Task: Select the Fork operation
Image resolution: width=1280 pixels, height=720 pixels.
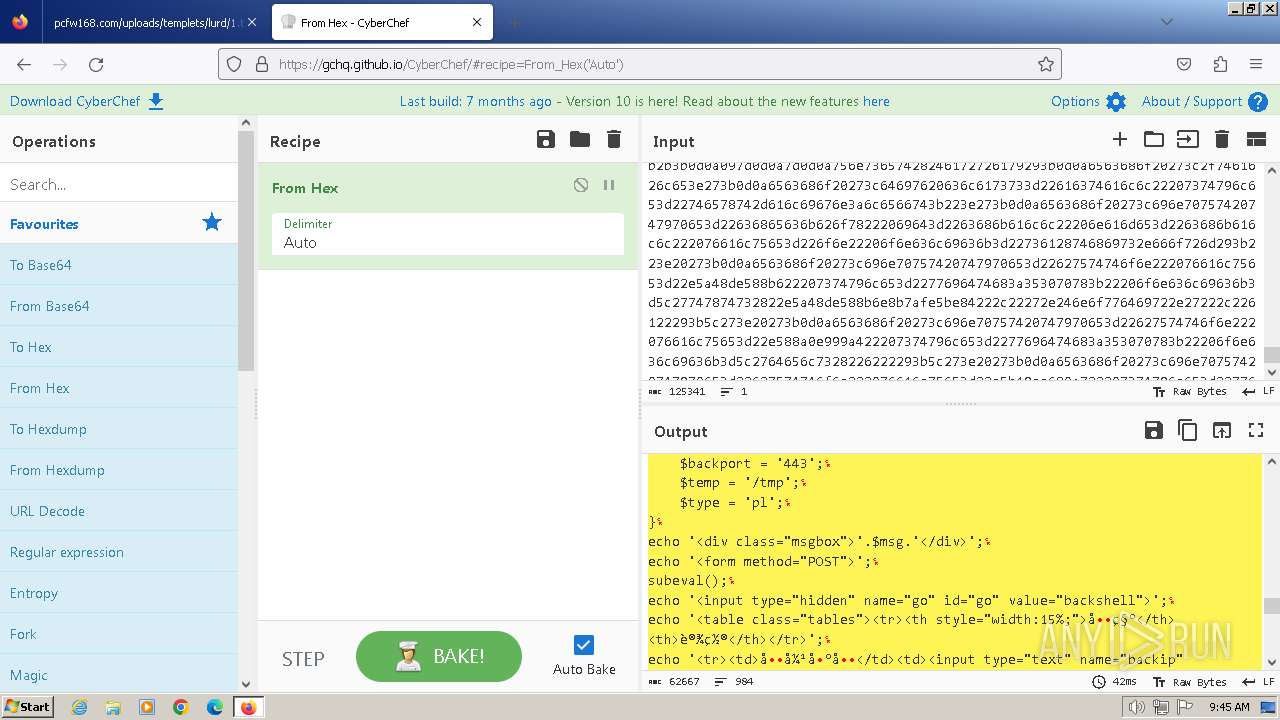Action: tap(118, 634)
